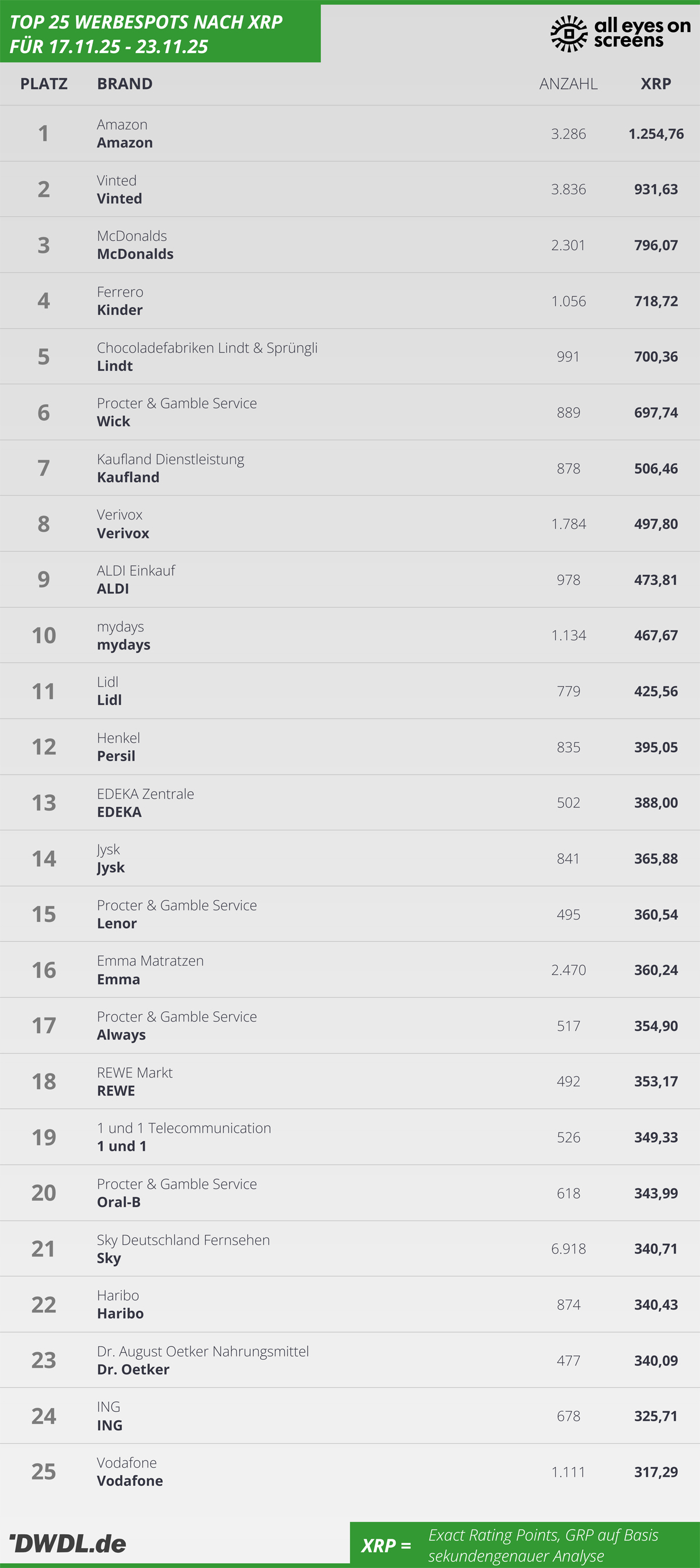This screenshot has height=1568, width=700.
Task: Click the Vinted XRP value 931,63
Action: [656, 190]
